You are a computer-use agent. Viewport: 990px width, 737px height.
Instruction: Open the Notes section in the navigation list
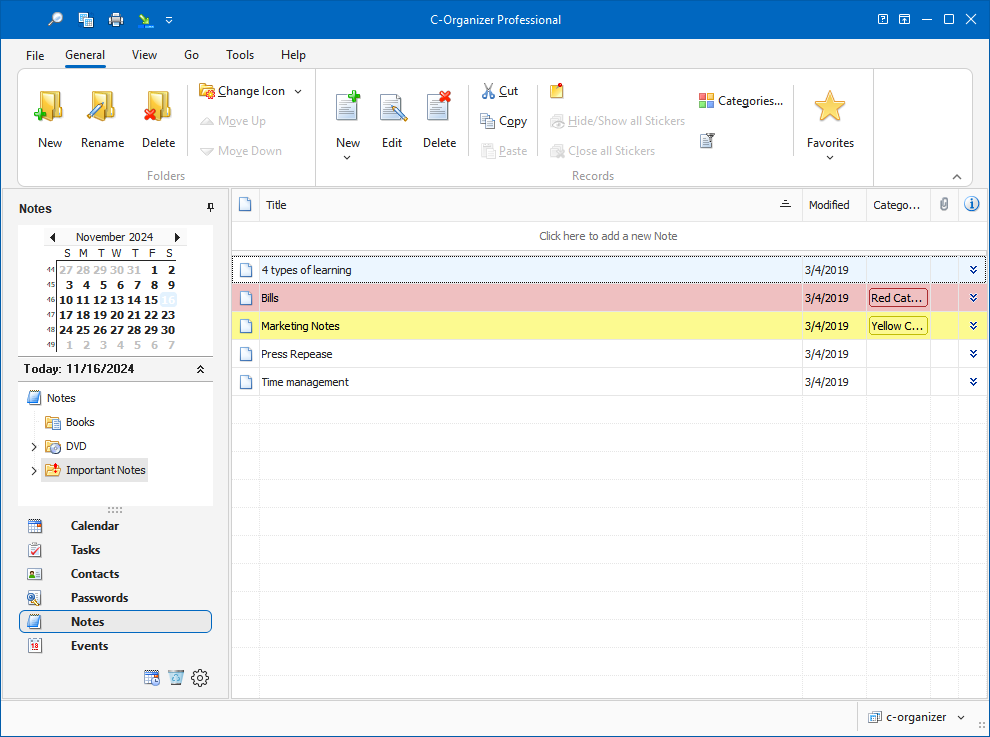point(116,621)
